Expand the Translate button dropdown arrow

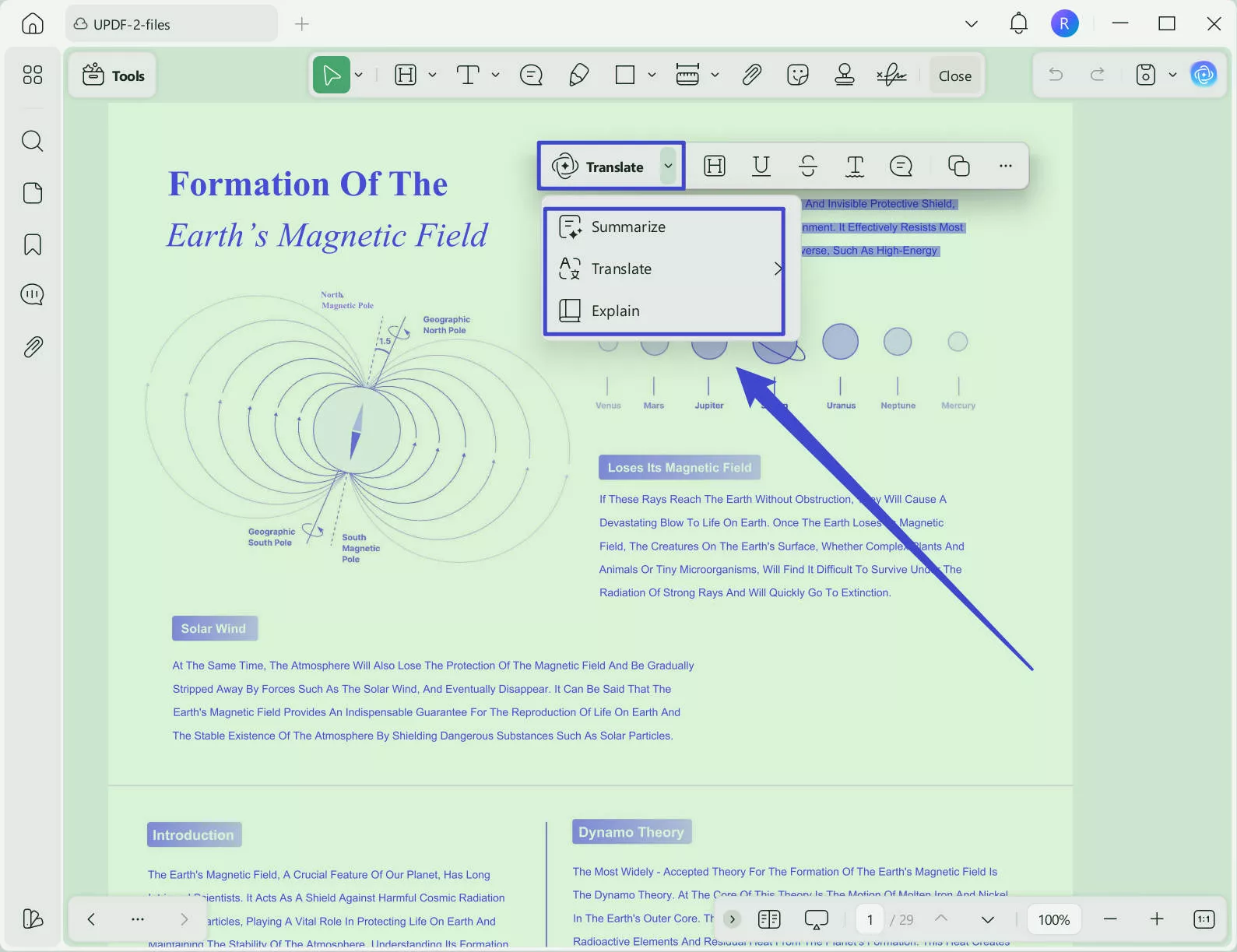click(668, 166)
